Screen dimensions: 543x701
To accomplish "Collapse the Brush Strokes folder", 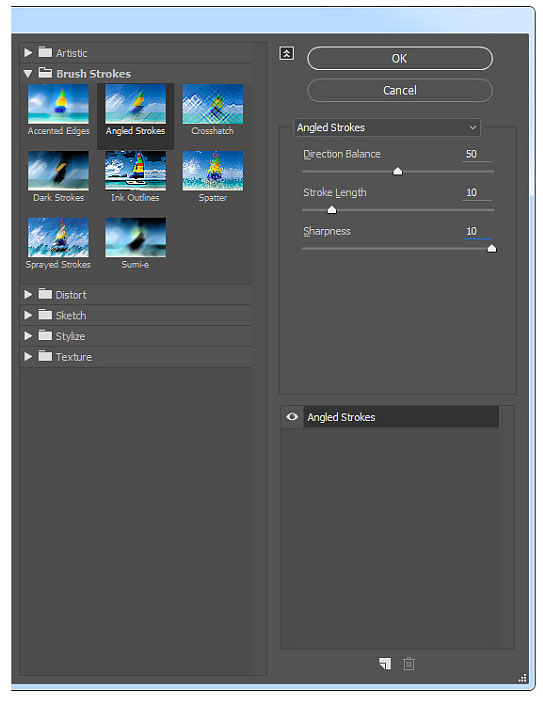I will pyautogui.click(x=28, y=74).
